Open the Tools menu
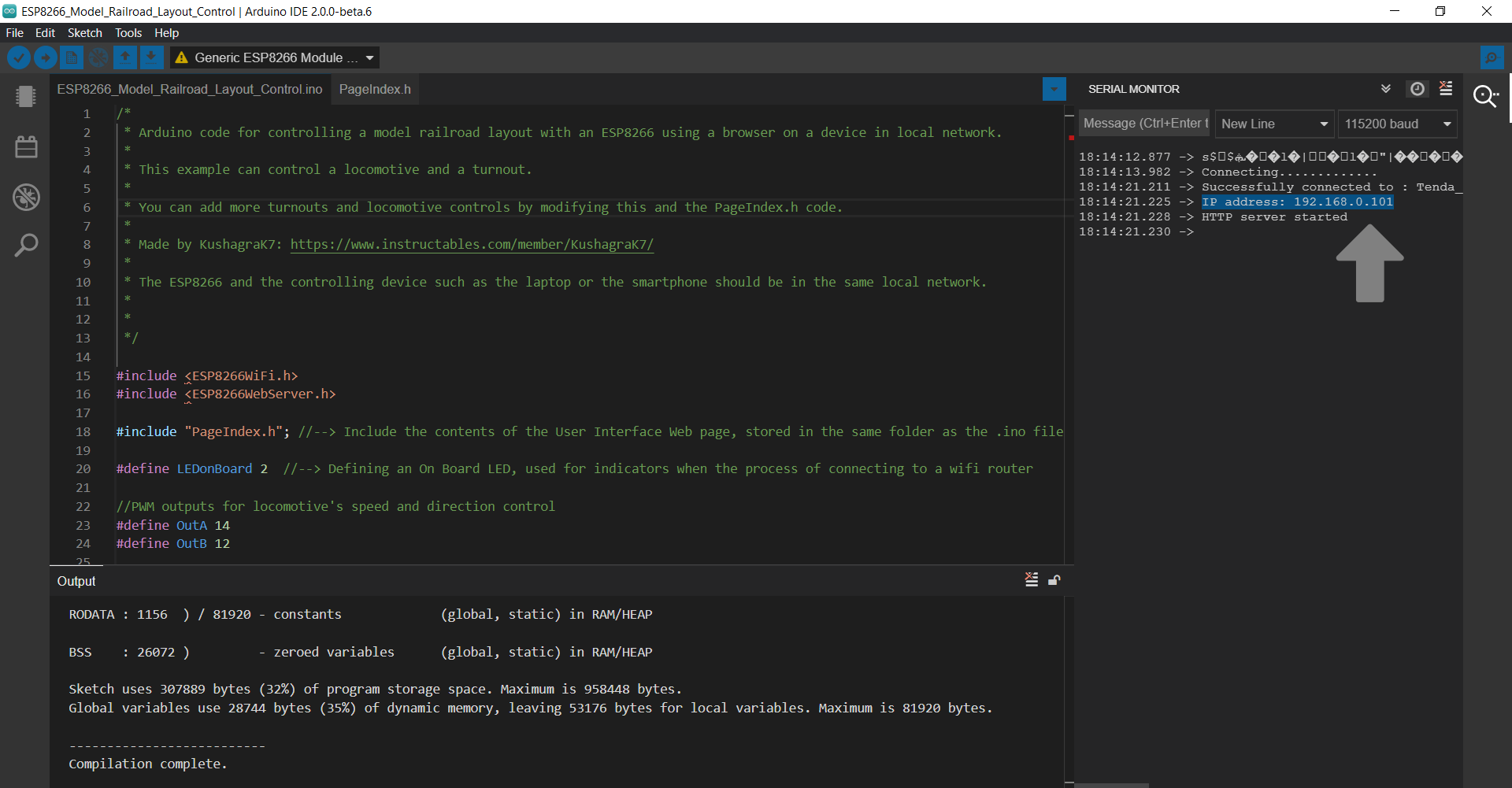 (x=128, y=32)
